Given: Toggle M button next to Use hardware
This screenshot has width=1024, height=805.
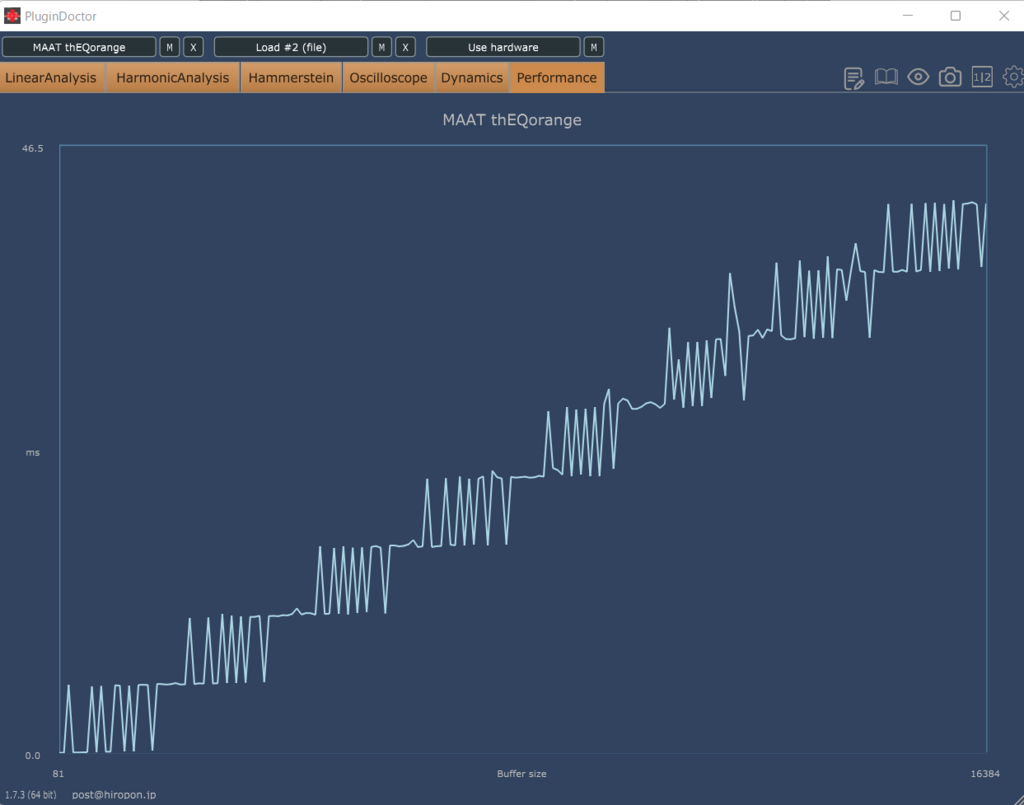Looking at the screenshot, I should point(594,47).
